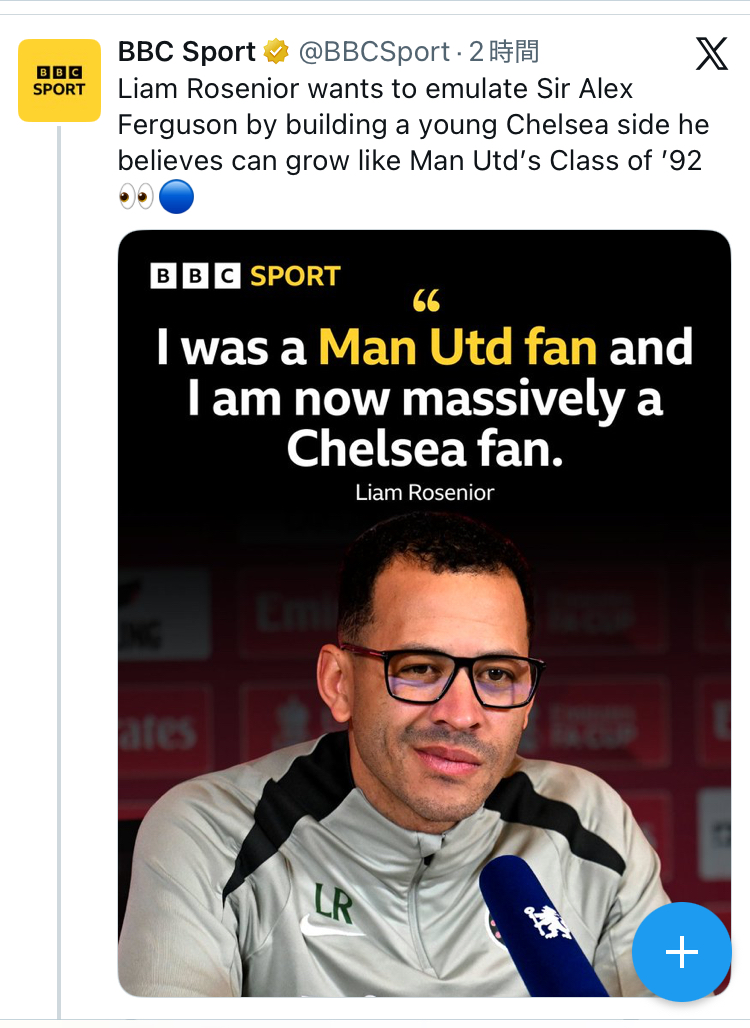Screen dimensions: 750x1028
Task: Click the eyes emoji in tweet
Action: point(136,197)
